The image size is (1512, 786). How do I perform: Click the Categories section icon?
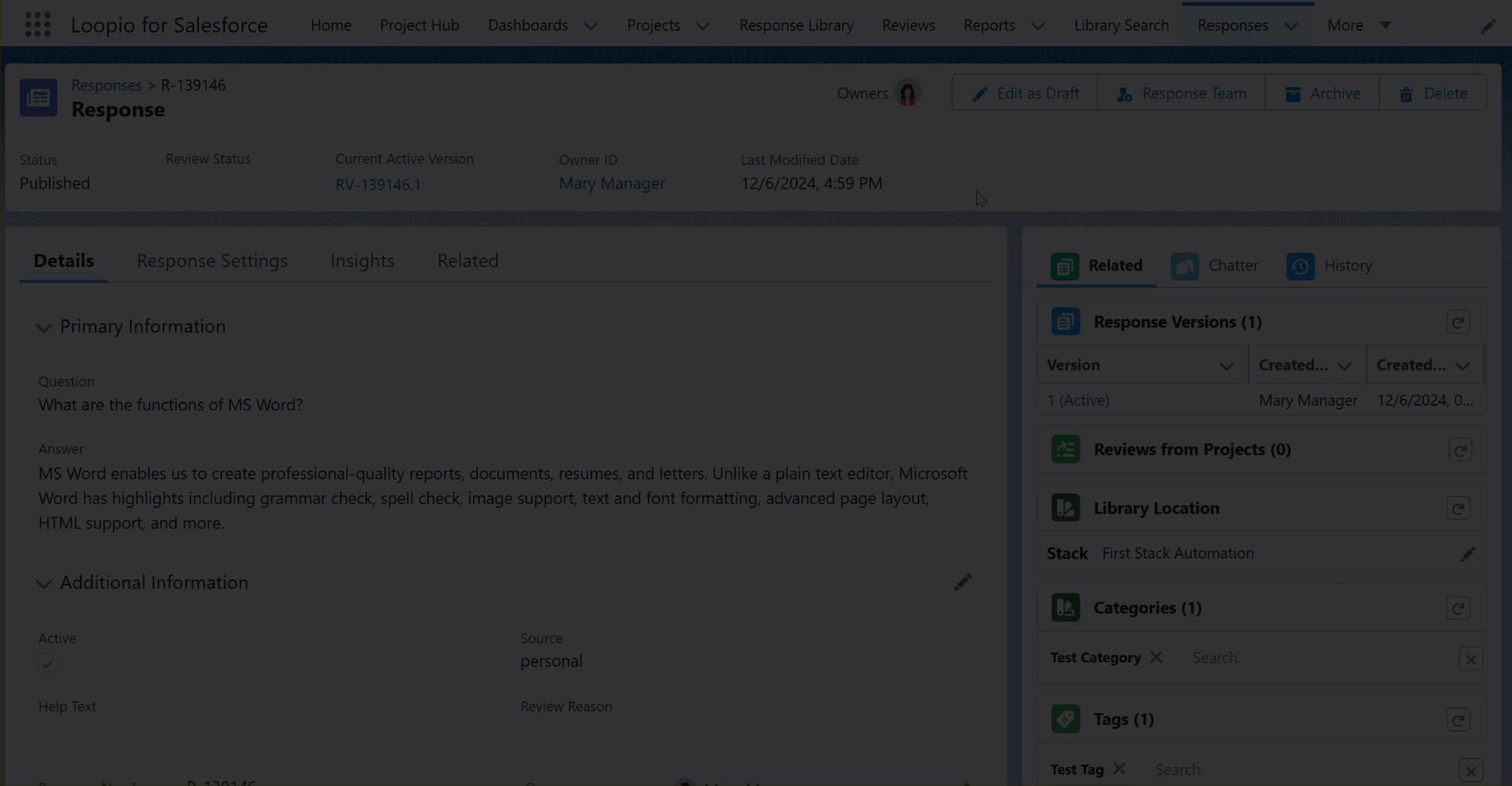tap(1065, 608)
